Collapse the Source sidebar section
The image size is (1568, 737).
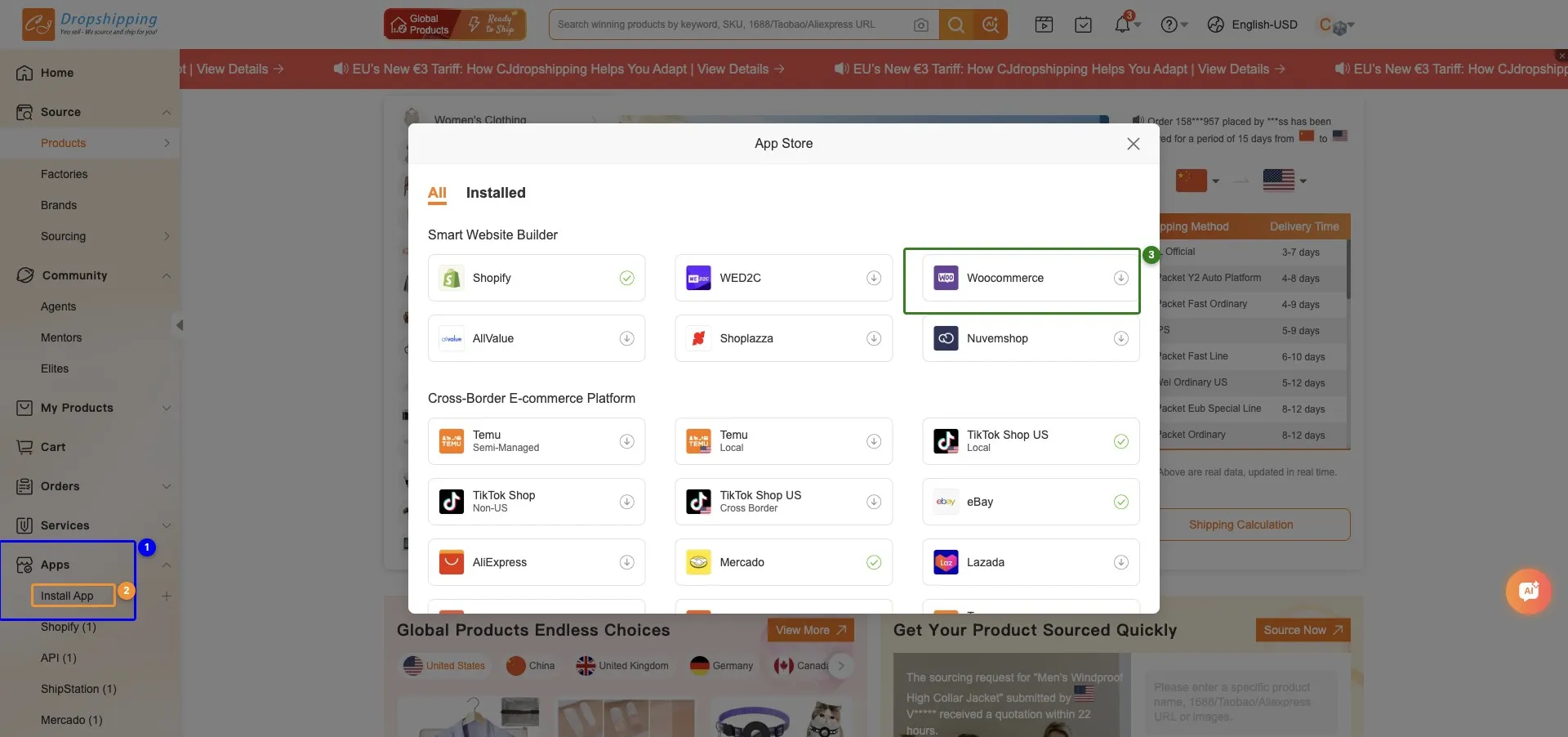pyautogui.click(x=167, y=112)
